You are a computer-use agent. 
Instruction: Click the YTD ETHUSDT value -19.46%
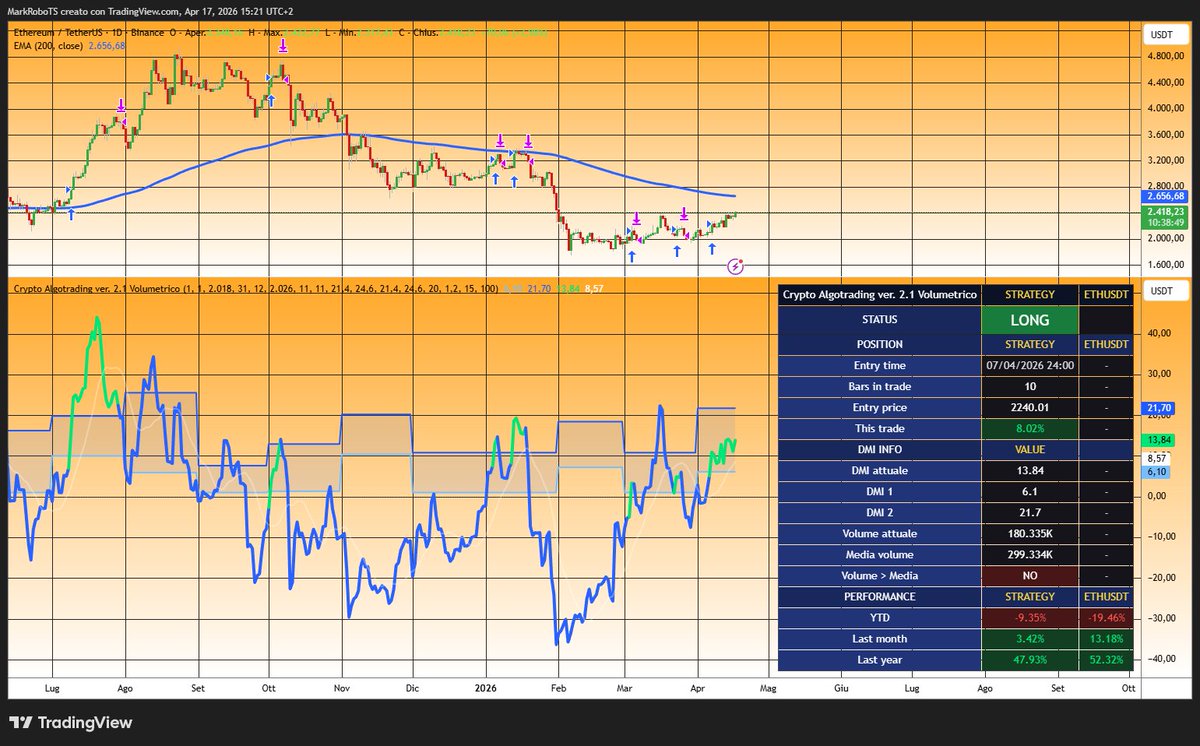point(1107,618)
